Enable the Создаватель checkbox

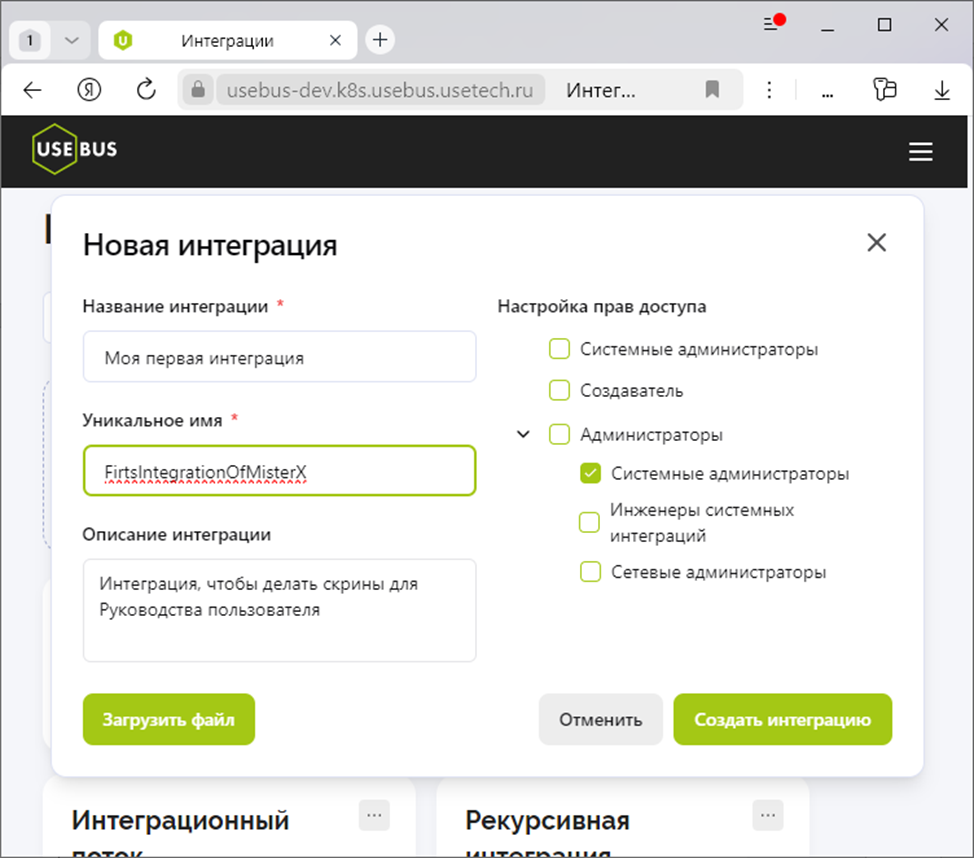point(559,391)
